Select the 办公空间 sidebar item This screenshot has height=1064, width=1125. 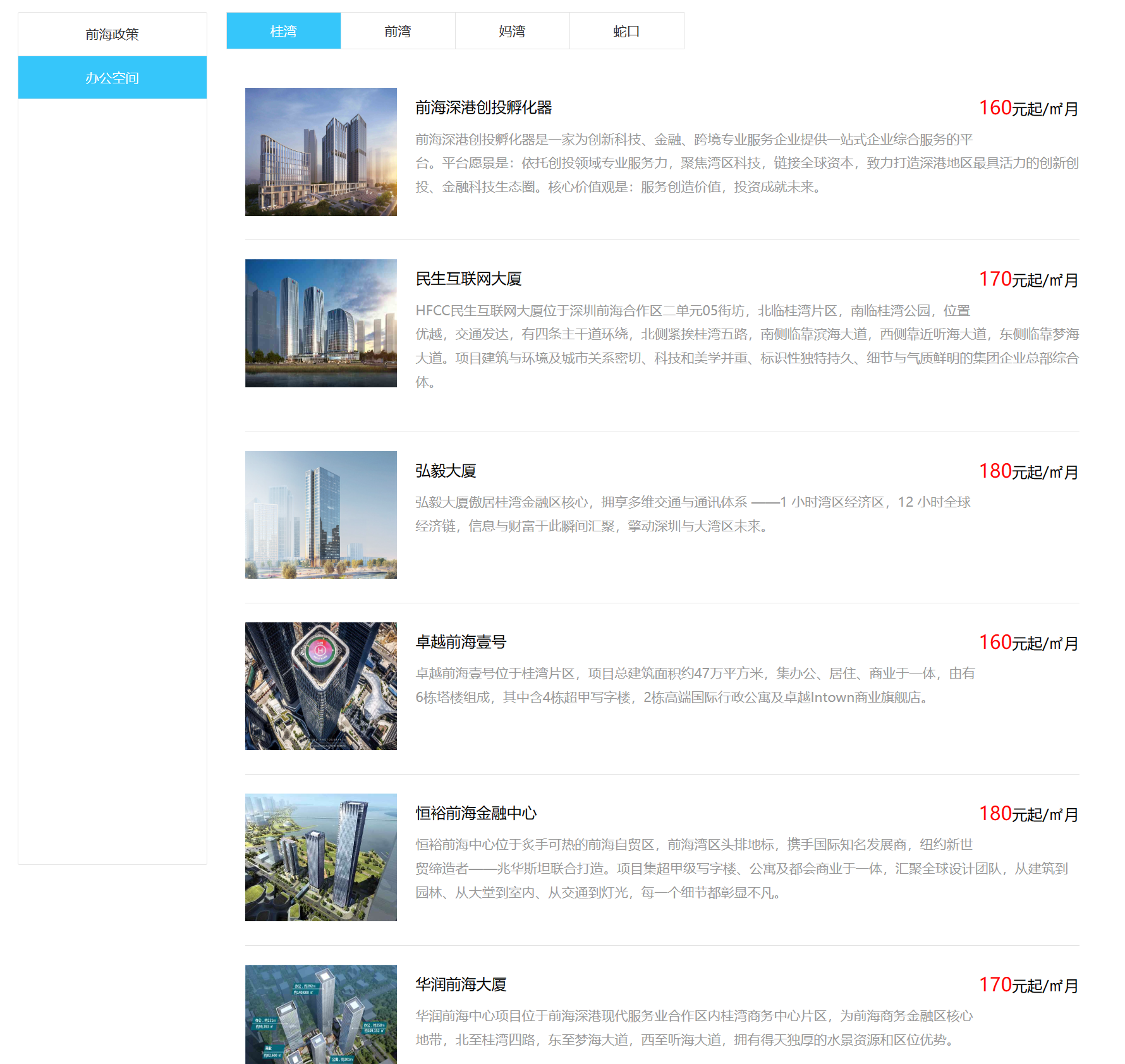pos(113,77)
